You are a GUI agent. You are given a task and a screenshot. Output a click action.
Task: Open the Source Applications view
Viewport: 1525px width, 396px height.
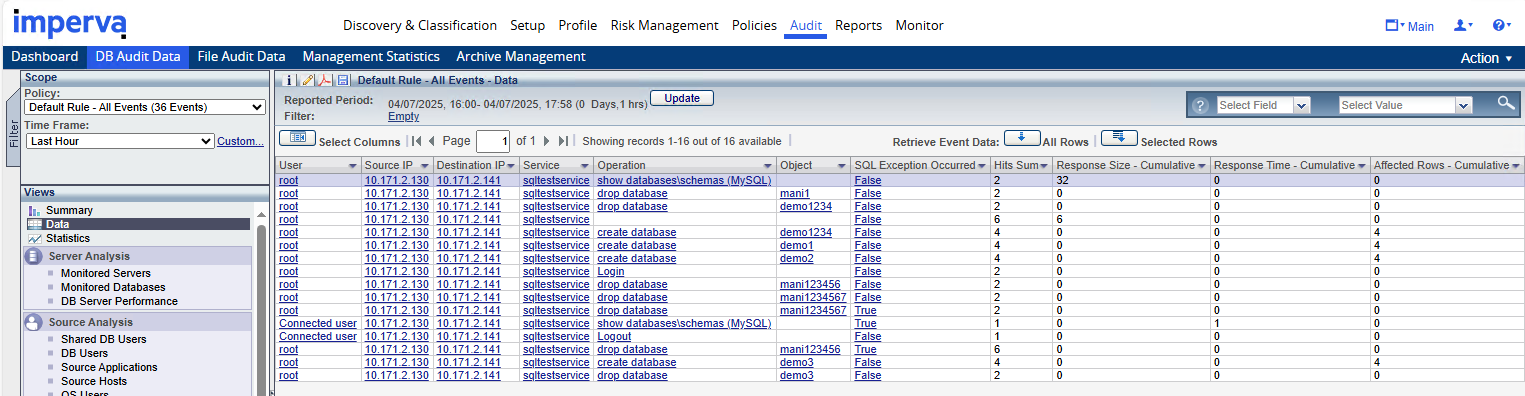point(109,367)
